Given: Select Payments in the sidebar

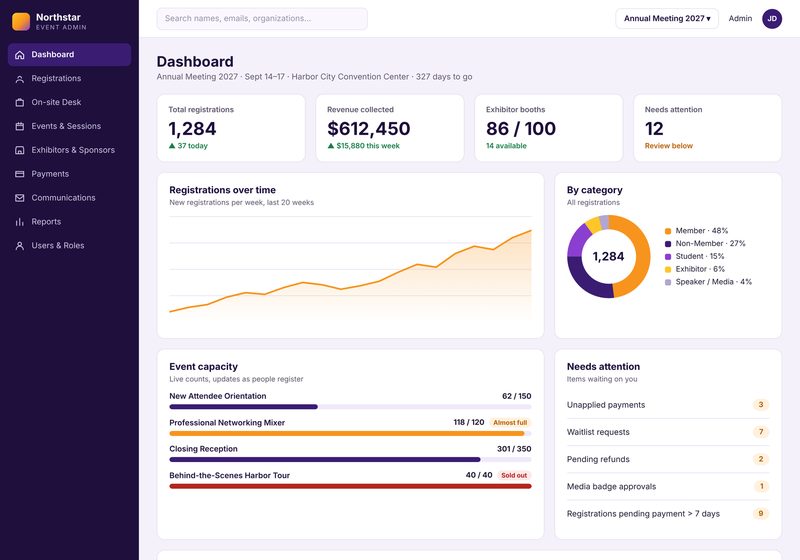Looking at the screenshot, I should 69,174.
